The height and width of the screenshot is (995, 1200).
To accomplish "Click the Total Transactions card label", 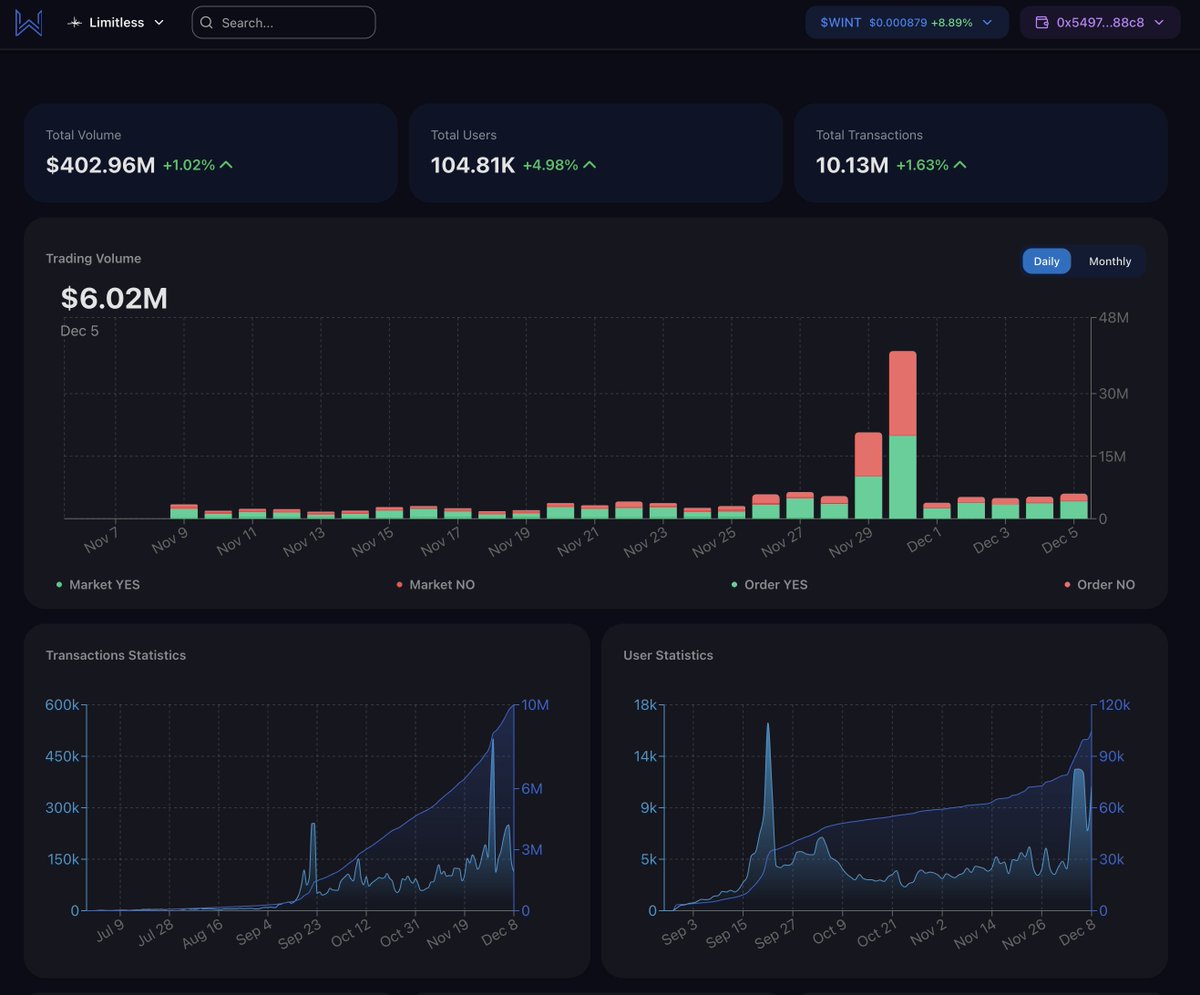I will [869, 135].
